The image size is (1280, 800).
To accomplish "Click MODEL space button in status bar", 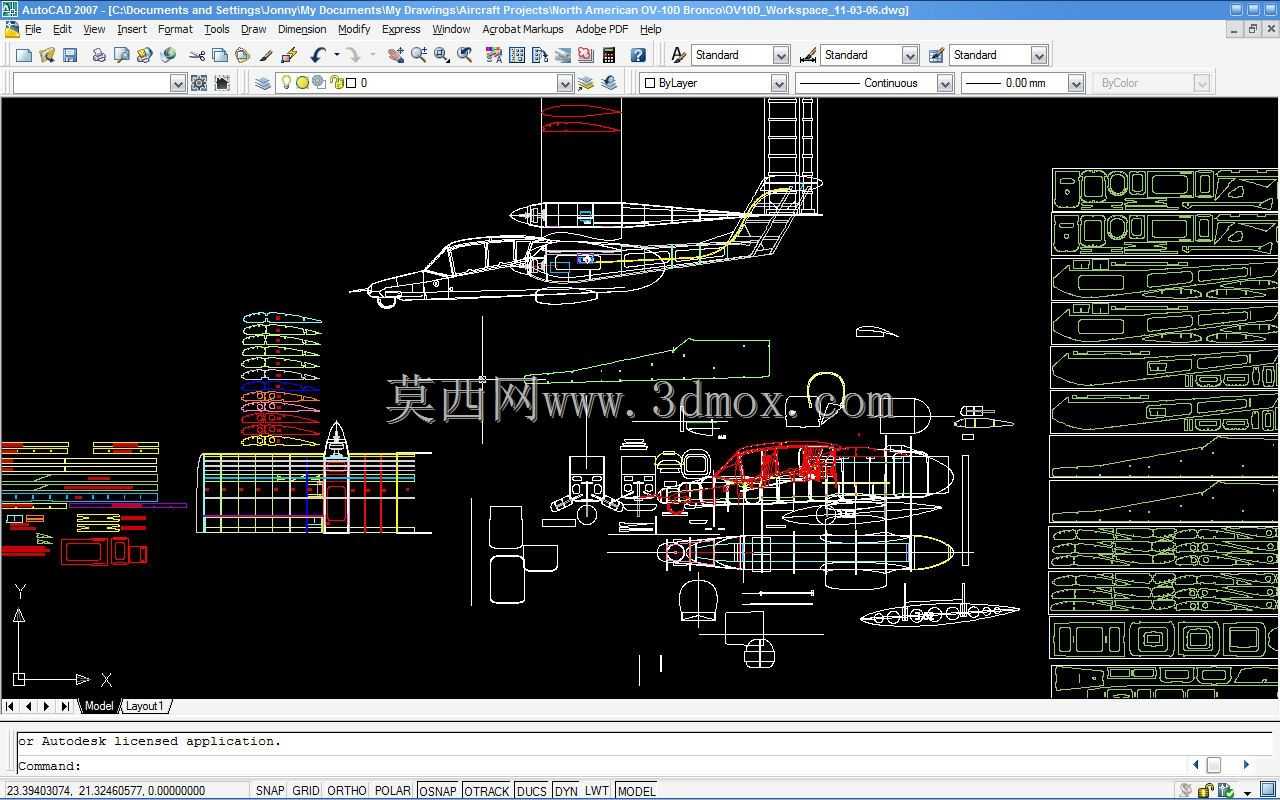I will (636, 790).
